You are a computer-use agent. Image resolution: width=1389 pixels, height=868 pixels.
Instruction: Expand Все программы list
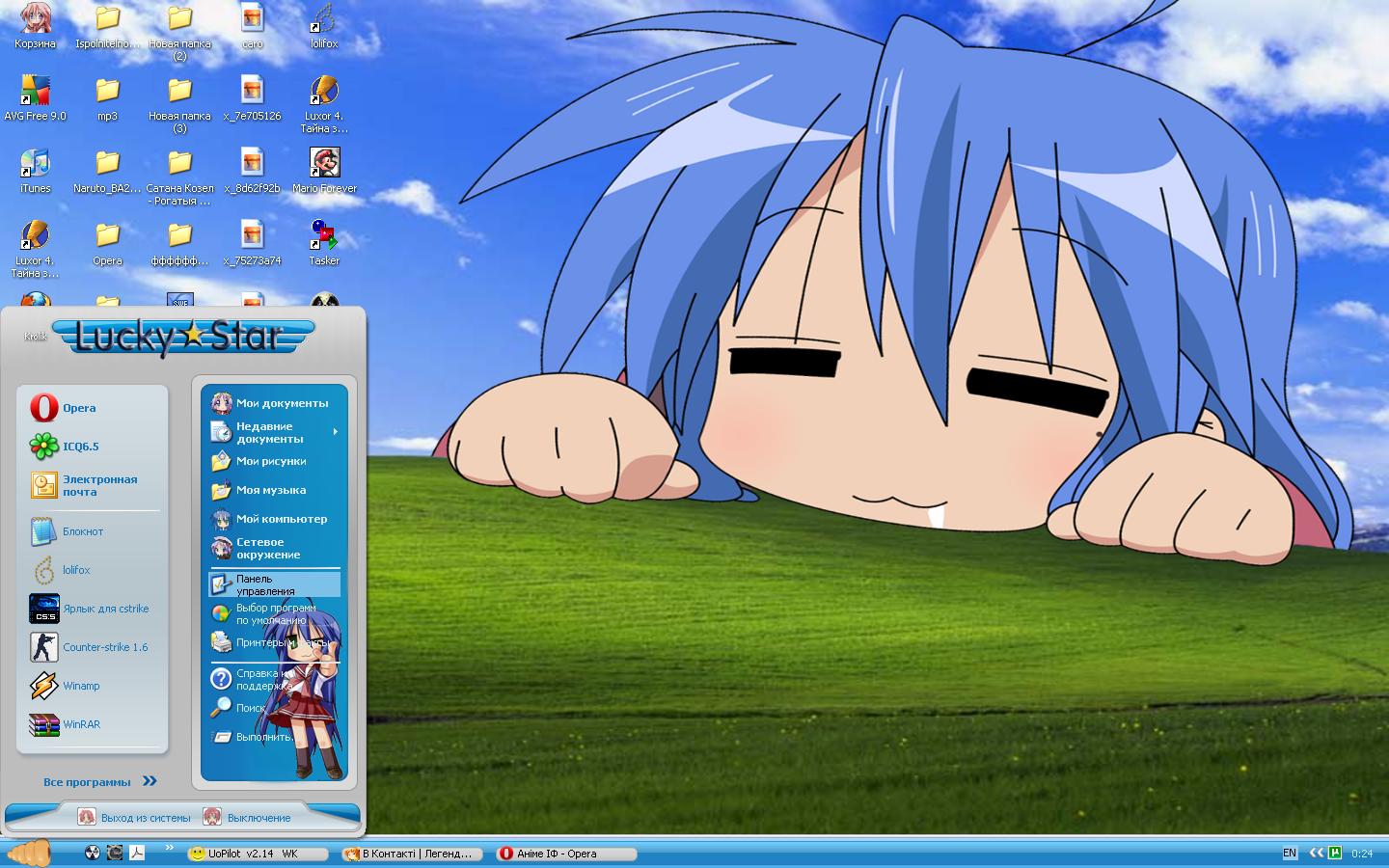click(99, 781)
